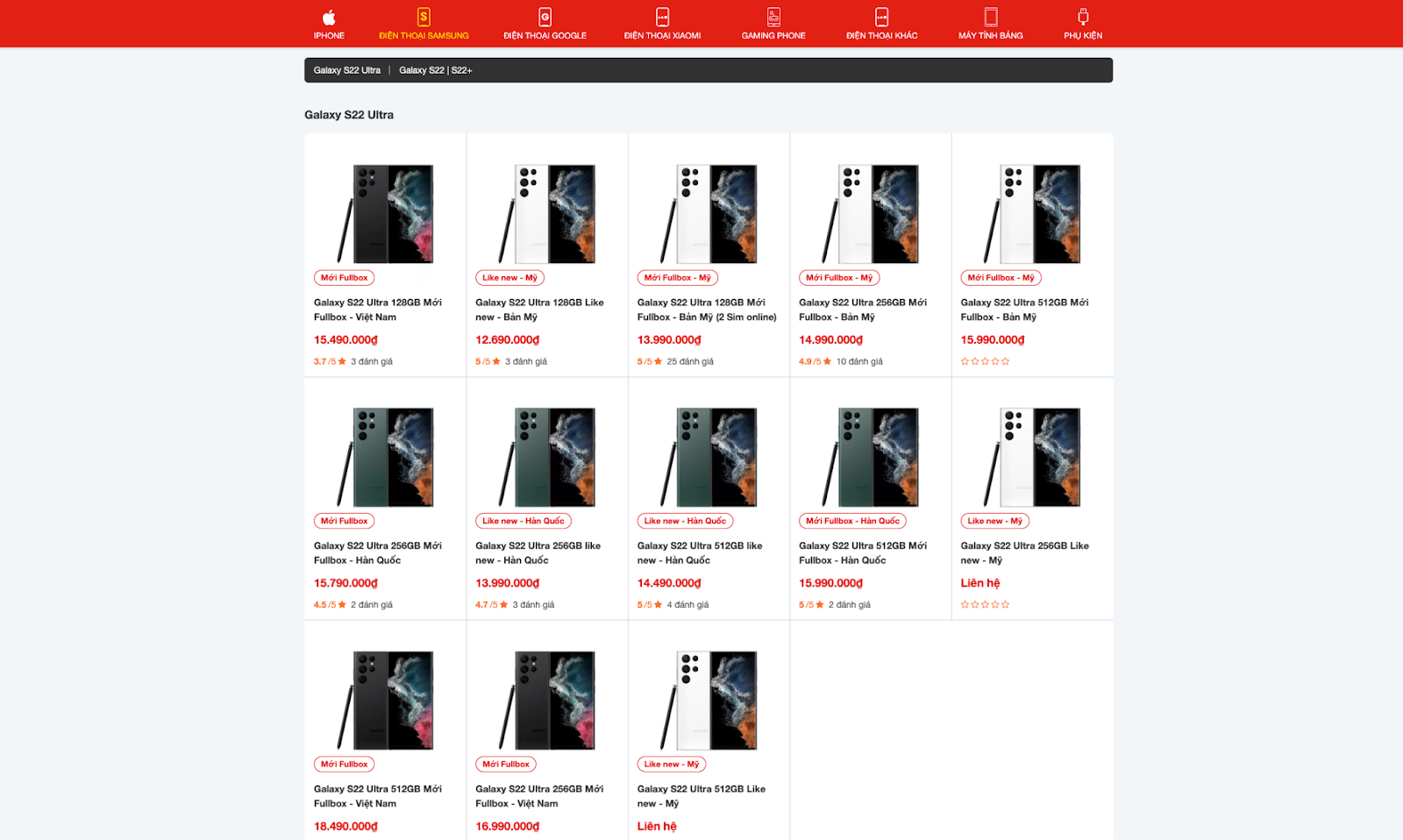
Task: Click title 'Galaxy S22 Ultra 512GB Mới Fullbox - Bản Mỹ'
Action: (x=1024, y=310)
